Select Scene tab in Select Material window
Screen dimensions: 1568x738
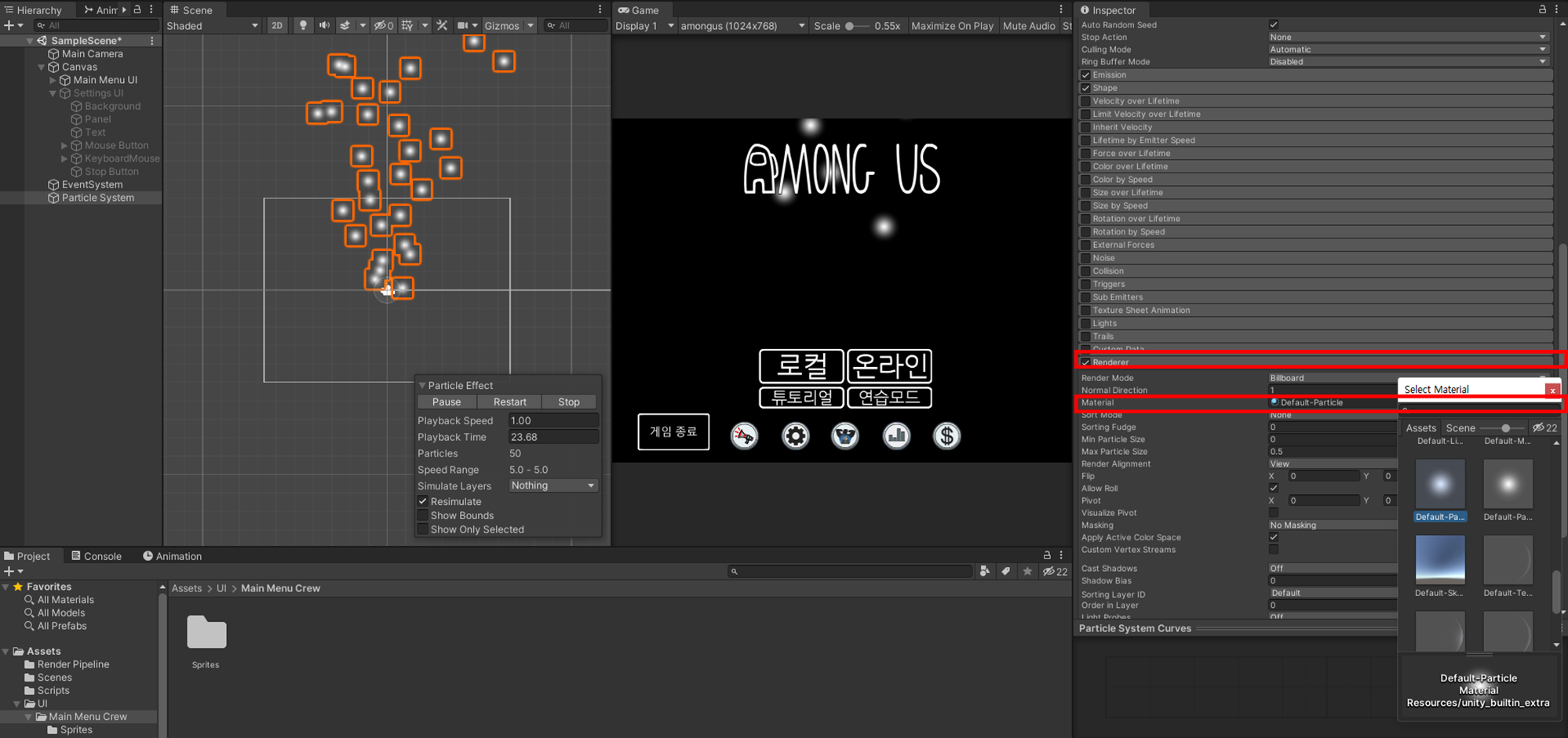point(1460,427)
